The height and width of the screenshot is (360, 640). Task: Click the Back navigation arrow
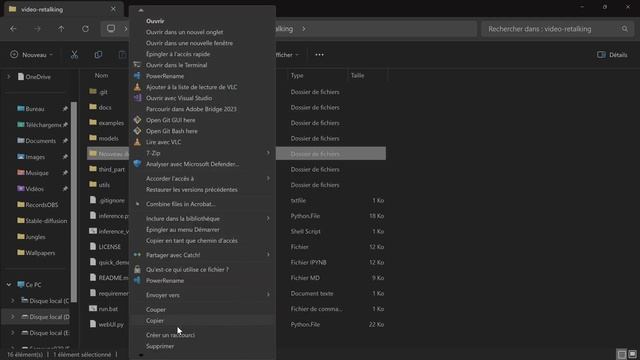pyautogui.click(x=13, y=29)
